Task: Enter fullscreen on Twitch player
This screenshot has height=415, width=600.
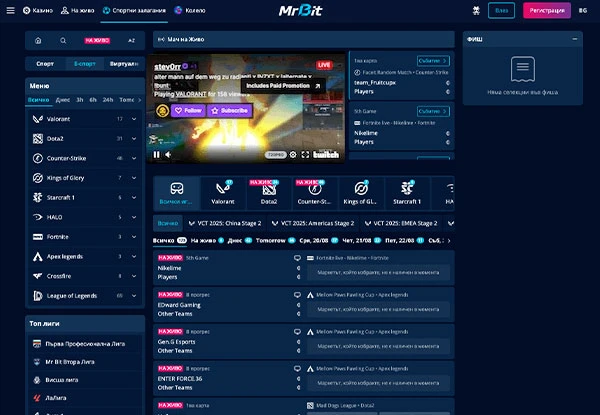Action: click(x=305, y=155)
